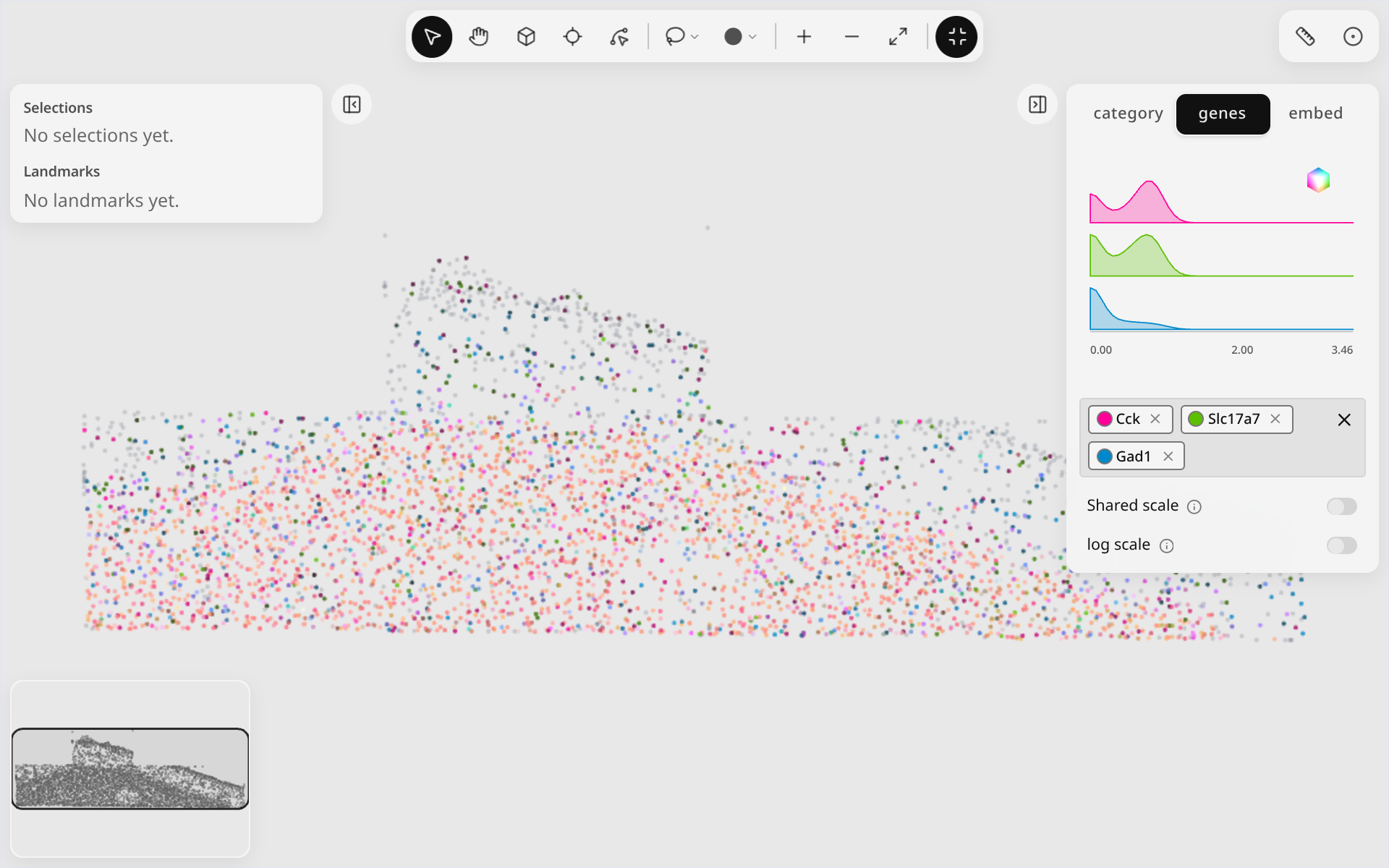Image resolution: width=1389 pixels, height=868 pixels.
Task: Click the Selections heading
Action: pyautogui.click(x=58, y=108)
